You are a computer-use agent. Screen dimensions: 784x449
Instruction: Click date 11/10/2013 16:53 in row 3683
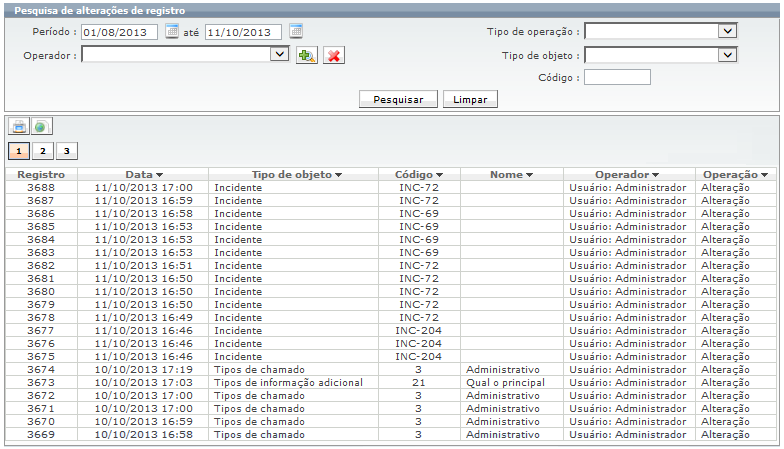(x=144, y=252)
